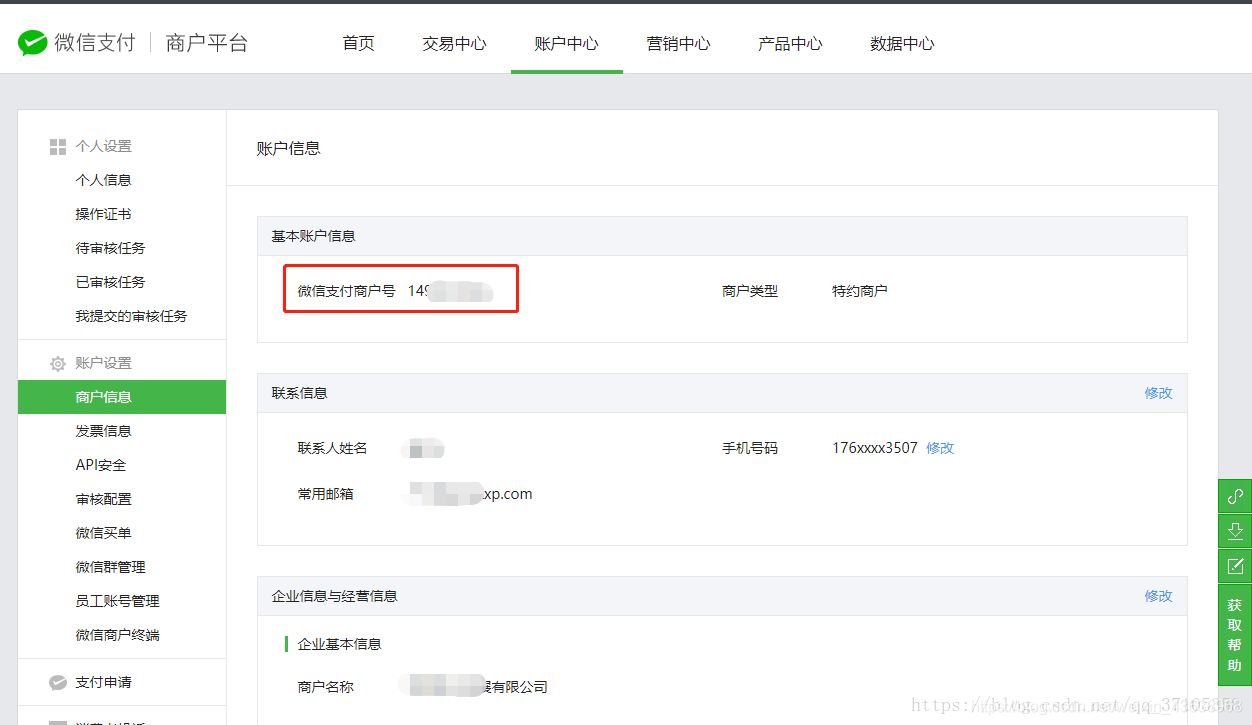Open 我提交的审核任务 in sidebar

(x=132, y=316)
